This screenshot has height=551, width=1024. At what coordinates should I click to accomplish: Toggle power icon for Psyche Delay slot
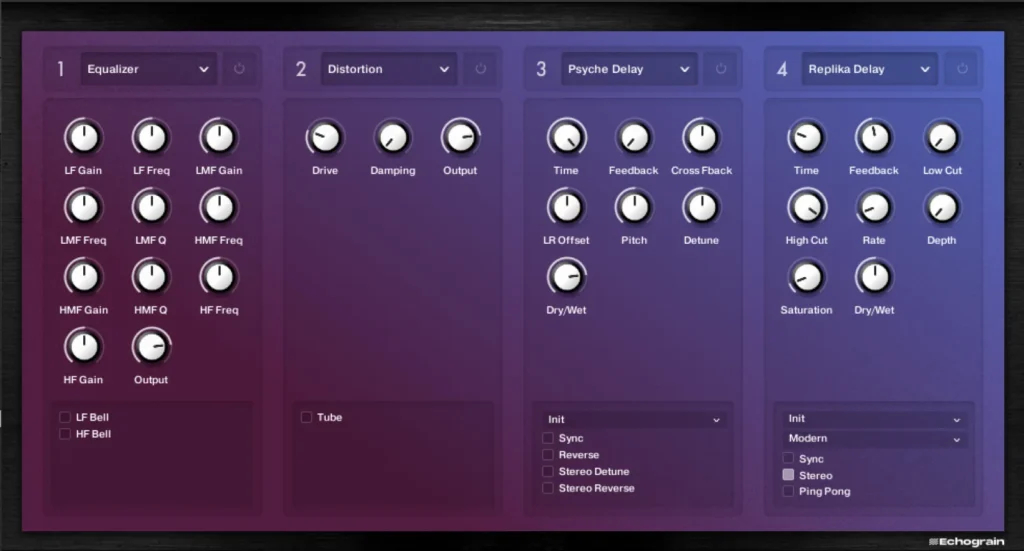720,69
